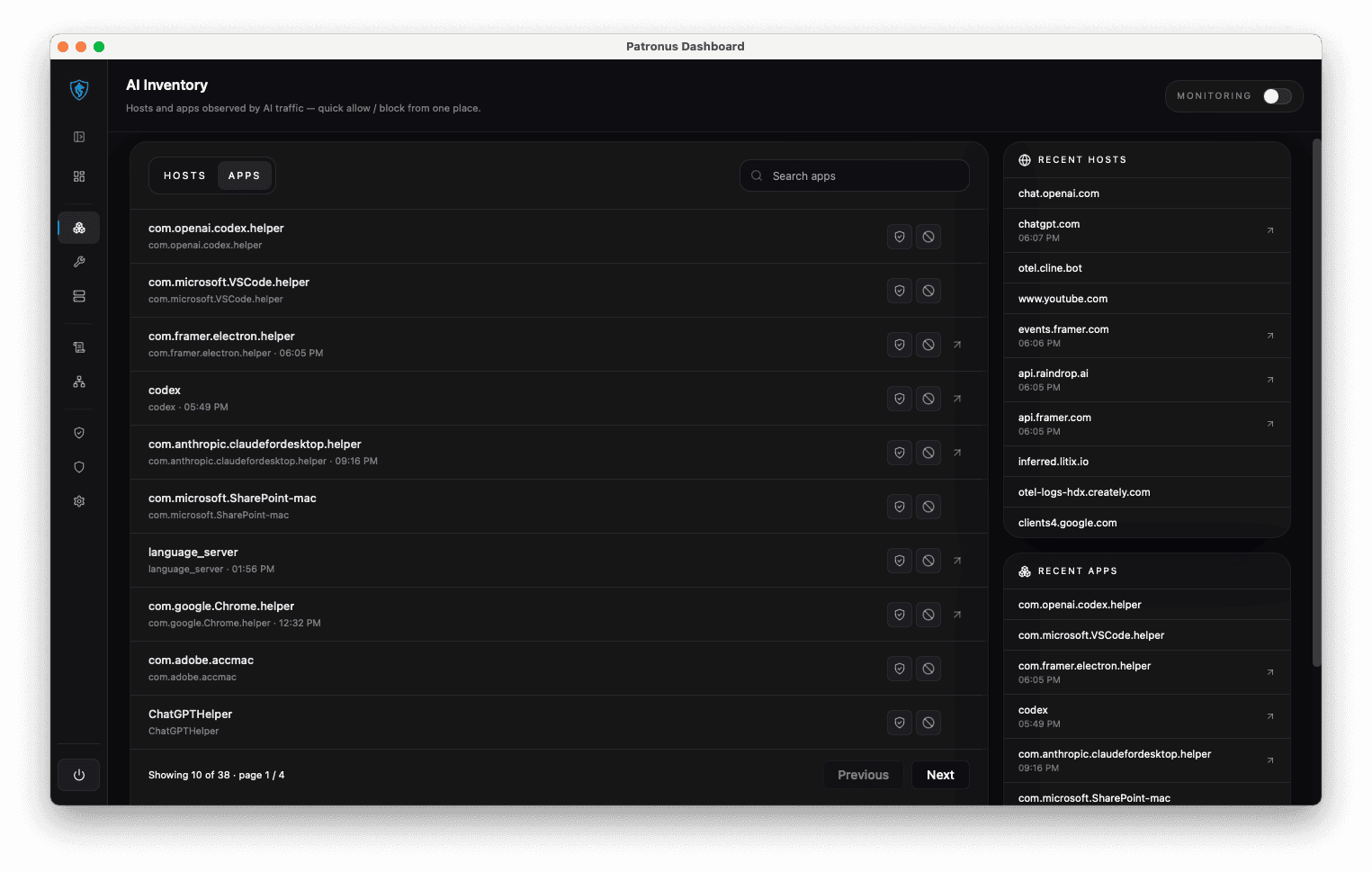The height and width of the screenshot is (872, 1372).
Task: Allow com.framer.electron.helper with shield icon
Action: [900, 345]
